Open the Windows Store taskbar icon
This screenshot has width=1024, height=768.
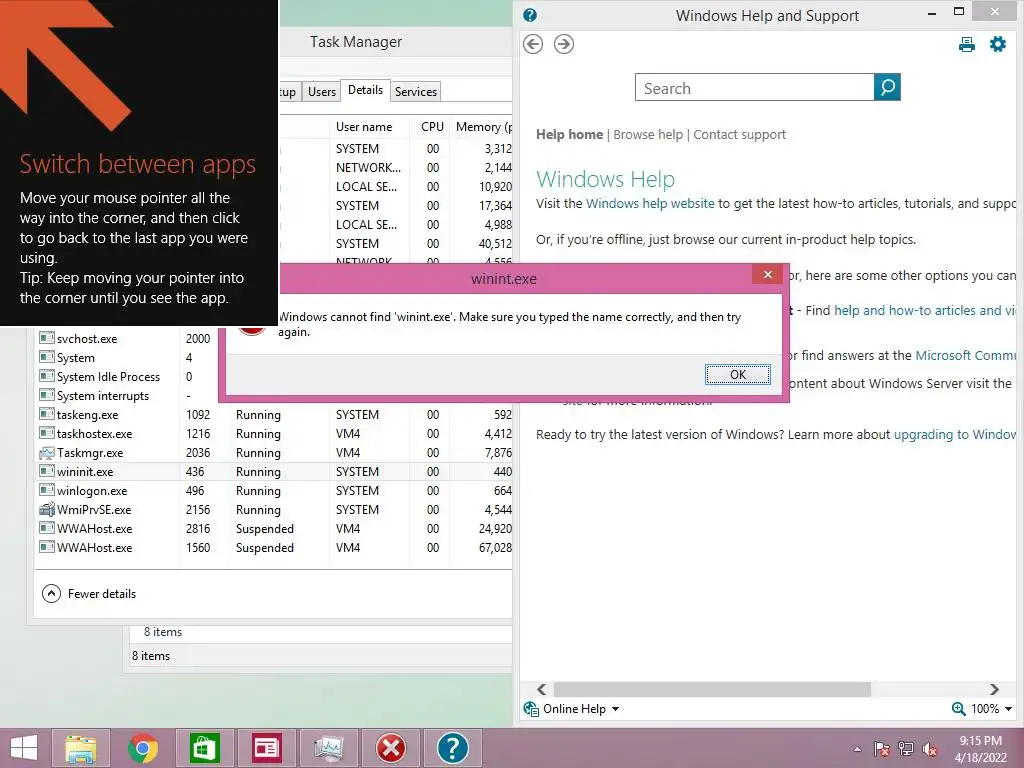click(x=204, y=748)
